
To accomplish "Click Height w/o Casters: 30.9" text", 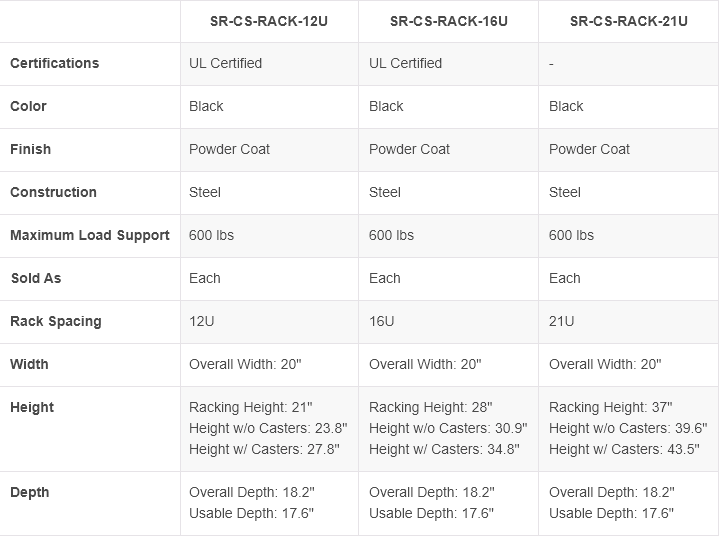I will (448, 428).
